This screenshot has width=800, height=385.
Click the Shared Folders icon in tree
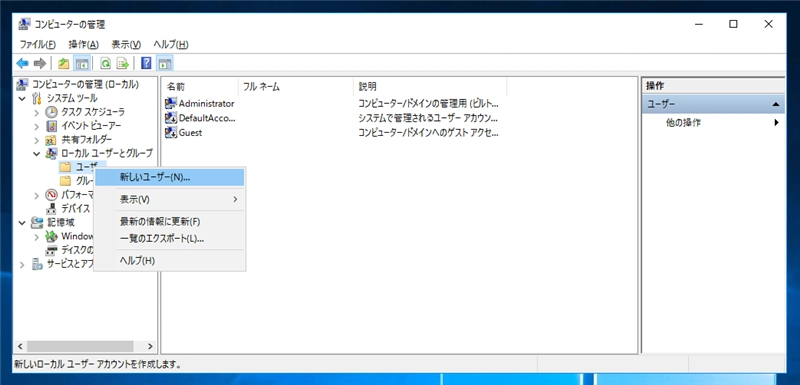point(52,139)
